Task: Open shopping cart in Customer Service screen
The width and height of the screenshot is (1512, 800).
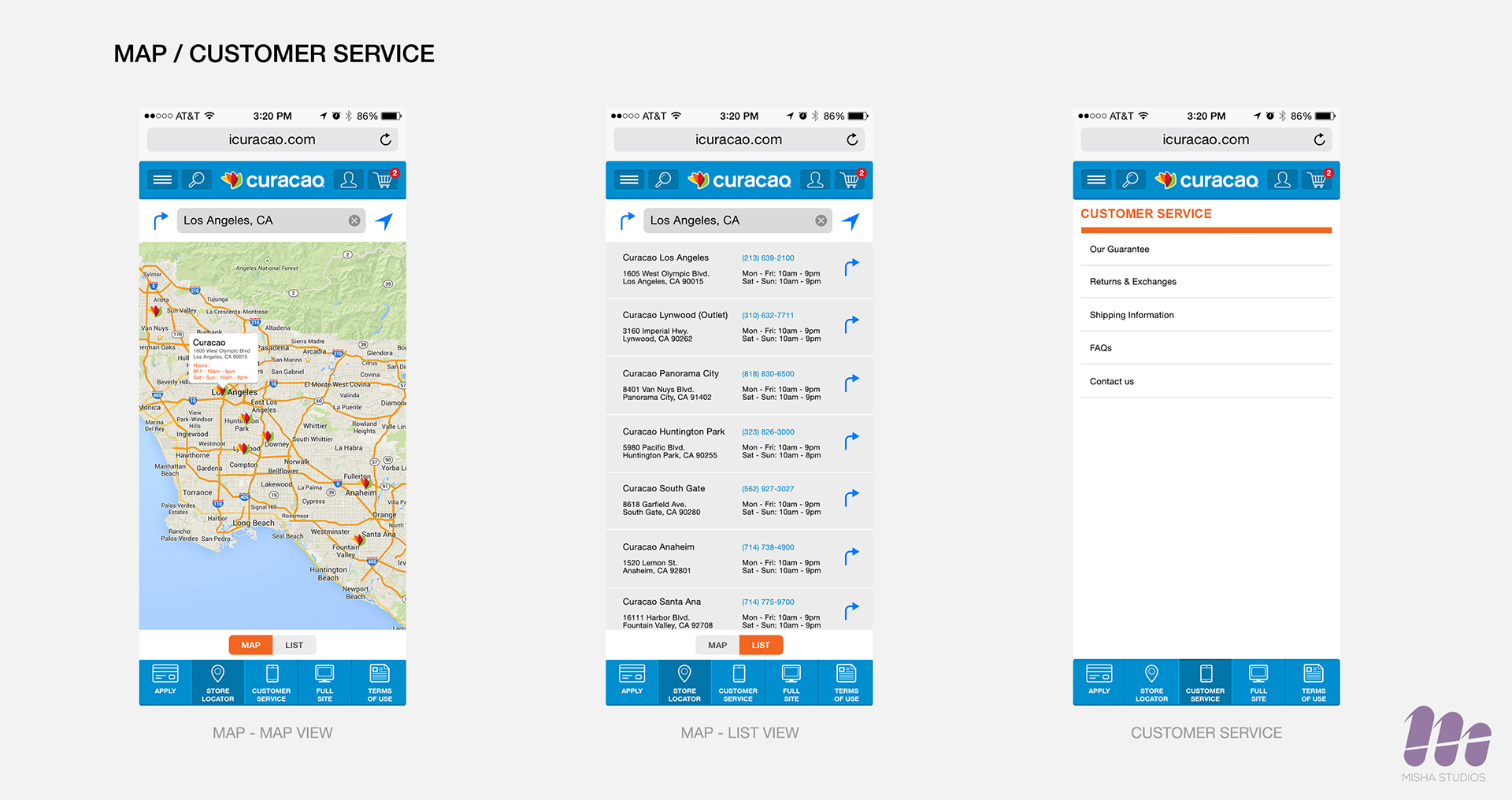Action: coord(1317,180)
